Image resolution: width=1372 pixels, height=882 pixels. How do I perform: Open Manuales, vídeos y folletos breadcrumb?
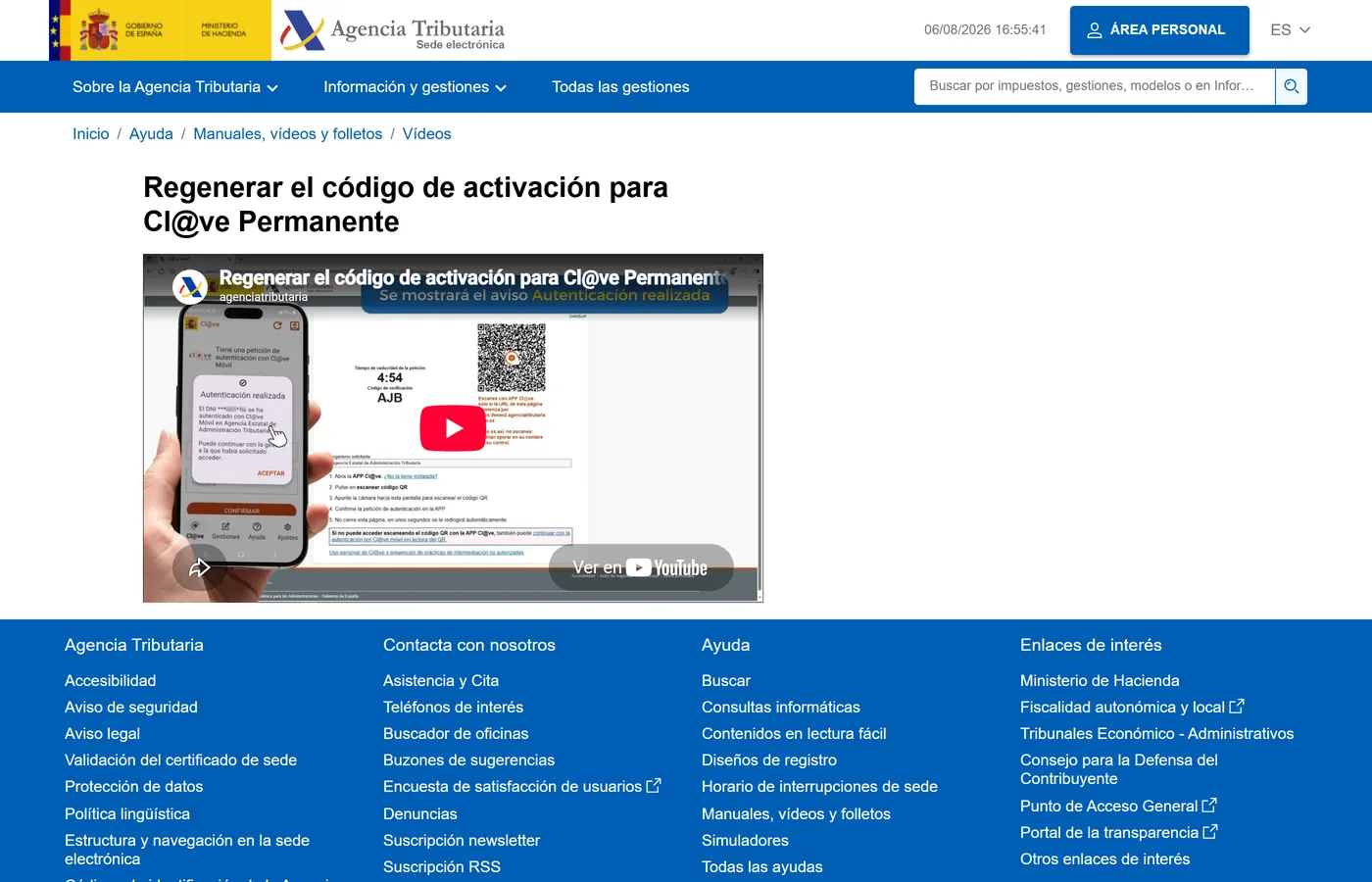click(x=288, y=134)
